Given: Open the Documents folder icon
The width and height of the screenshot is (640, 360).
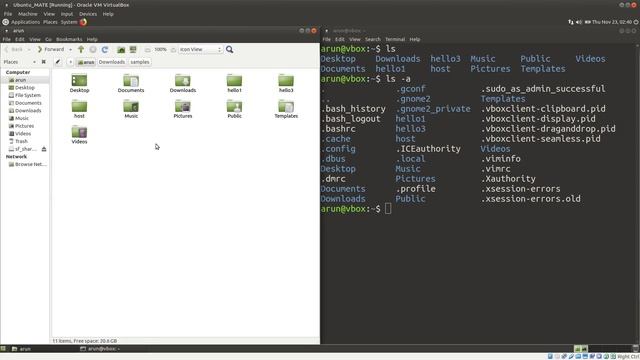Looking at the screenshot, I should tap(131, 83).
